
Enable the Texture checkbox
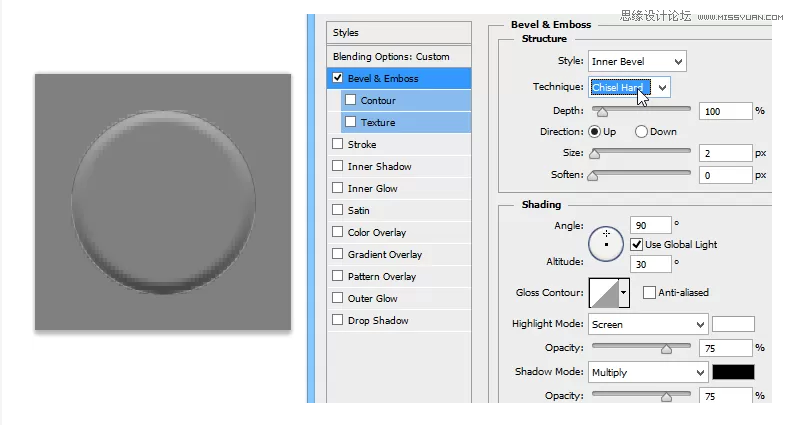[350, 122]
